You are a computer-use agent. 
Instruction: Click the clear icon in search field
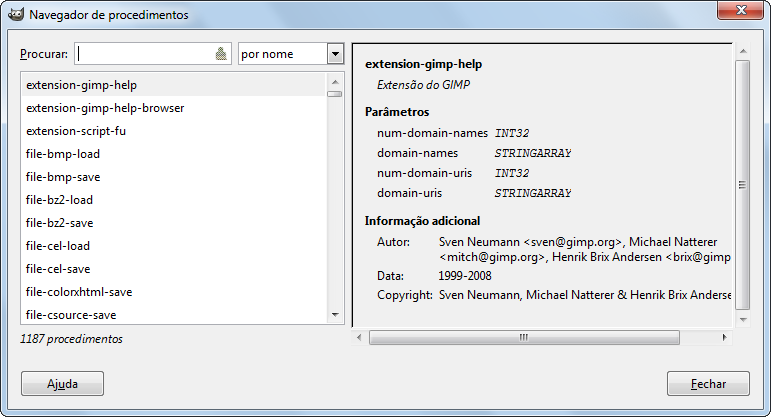pos(222,55)
